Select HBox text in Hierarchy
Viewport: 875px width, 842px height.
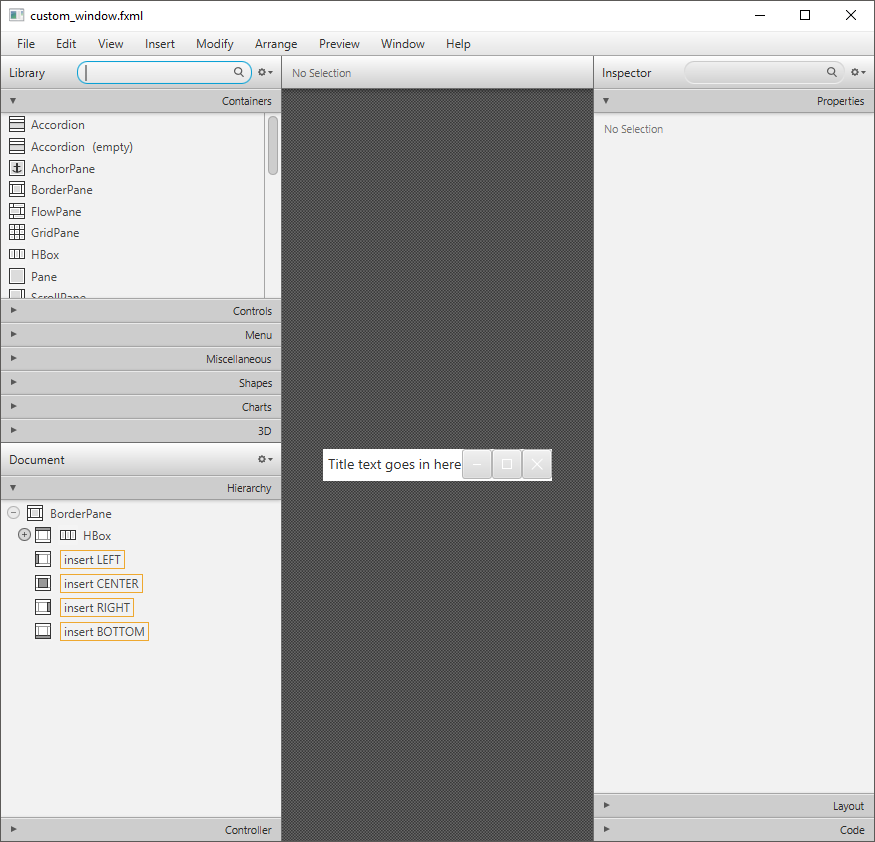coord(97,536)
